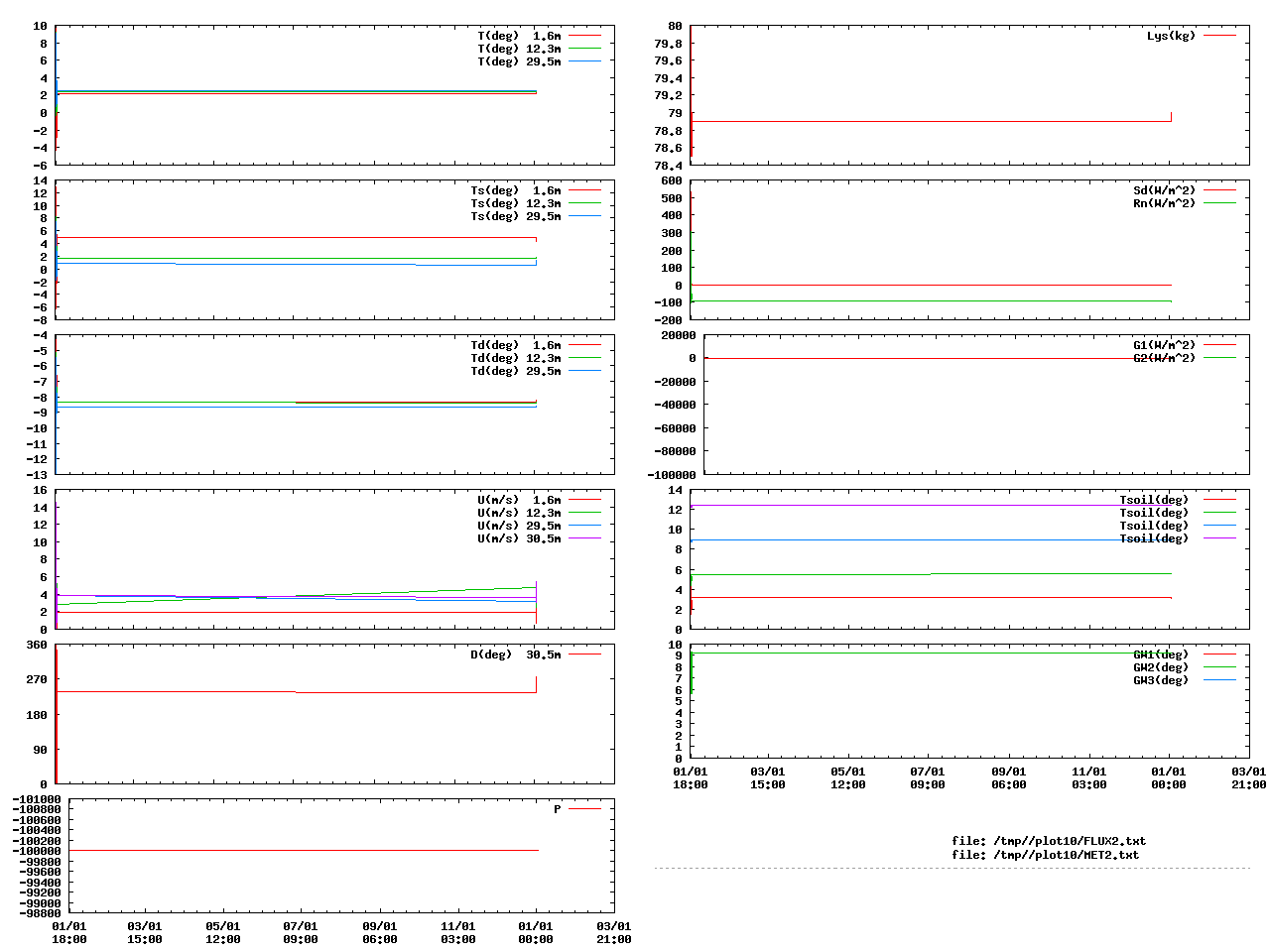Click the Rn(W/m^2) legend label
1270x952 pixels.
click(x=1165, y=203)
